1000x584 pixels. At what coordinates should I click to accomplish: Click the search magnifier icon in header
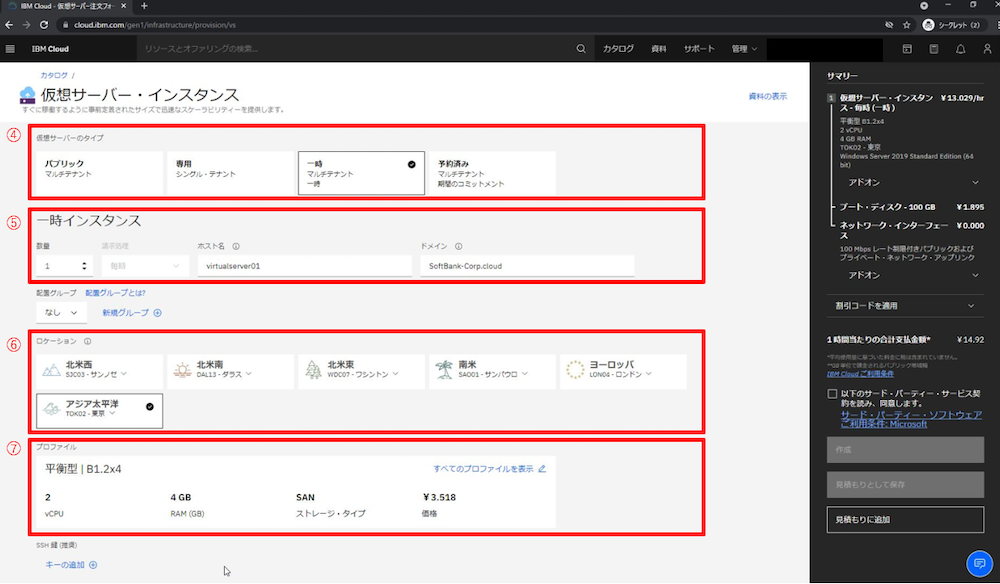581,49
